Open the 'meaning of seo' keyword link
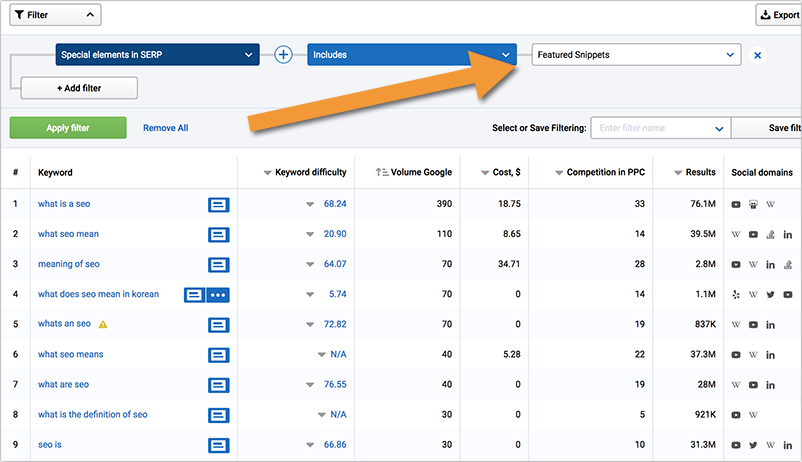The image size is (802, 462). click(x=69, y=264)
